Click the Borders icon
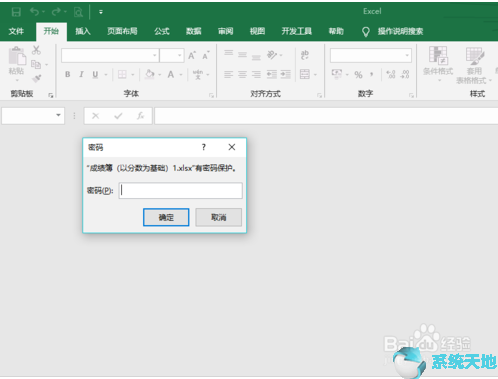This screenshot has width=498, height=379. [x=122, y=74]
